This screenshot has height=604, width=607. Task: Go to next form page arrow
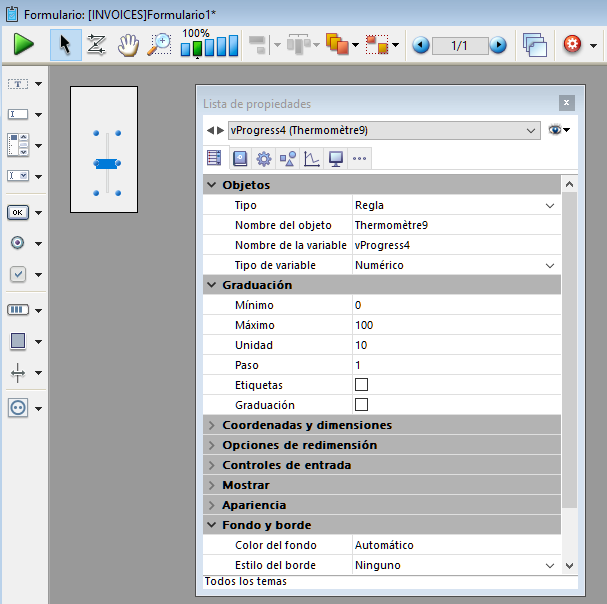[498, 45]
